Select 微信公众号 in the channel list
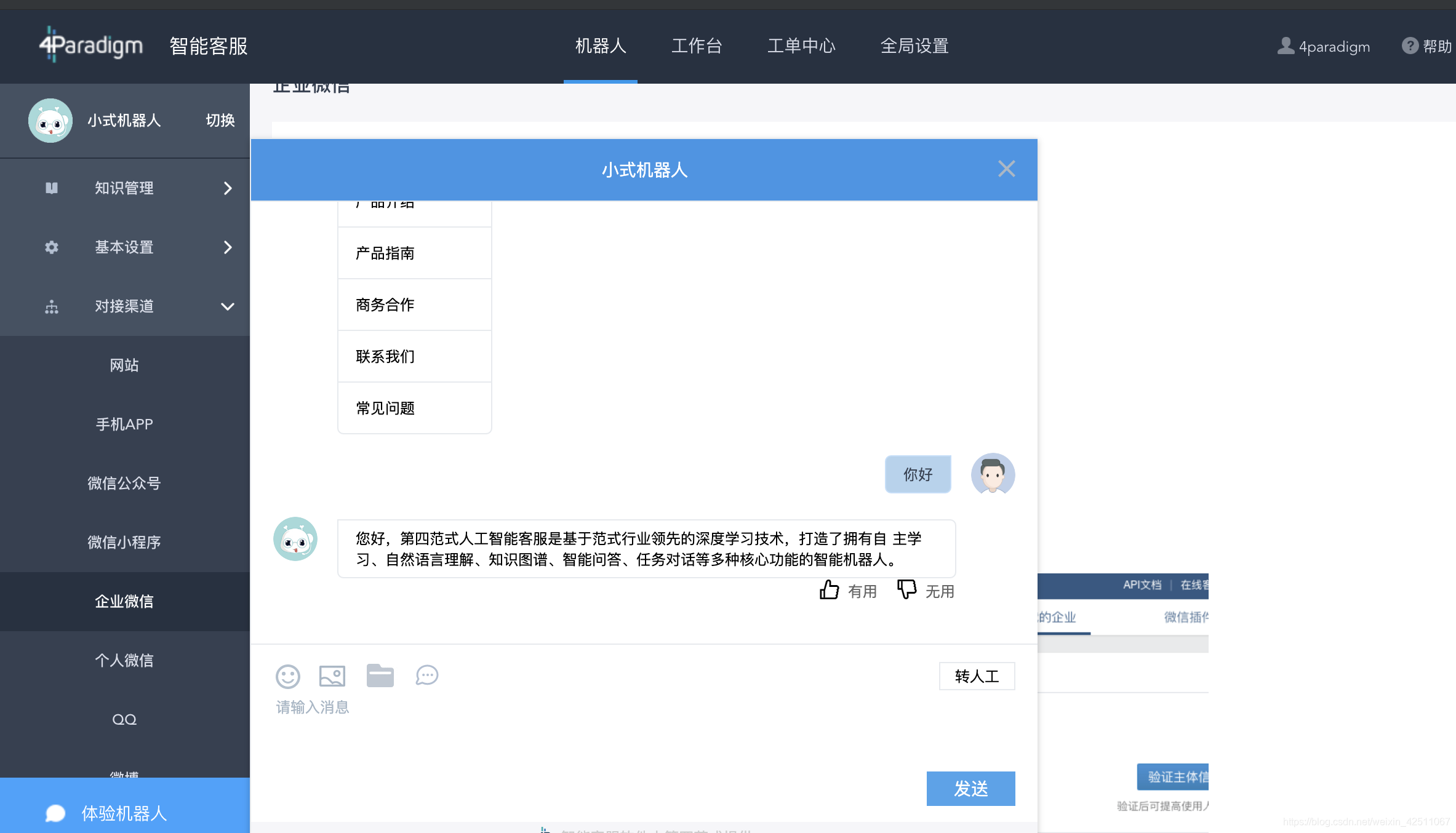1456x833 pixels. pos(124,484)
